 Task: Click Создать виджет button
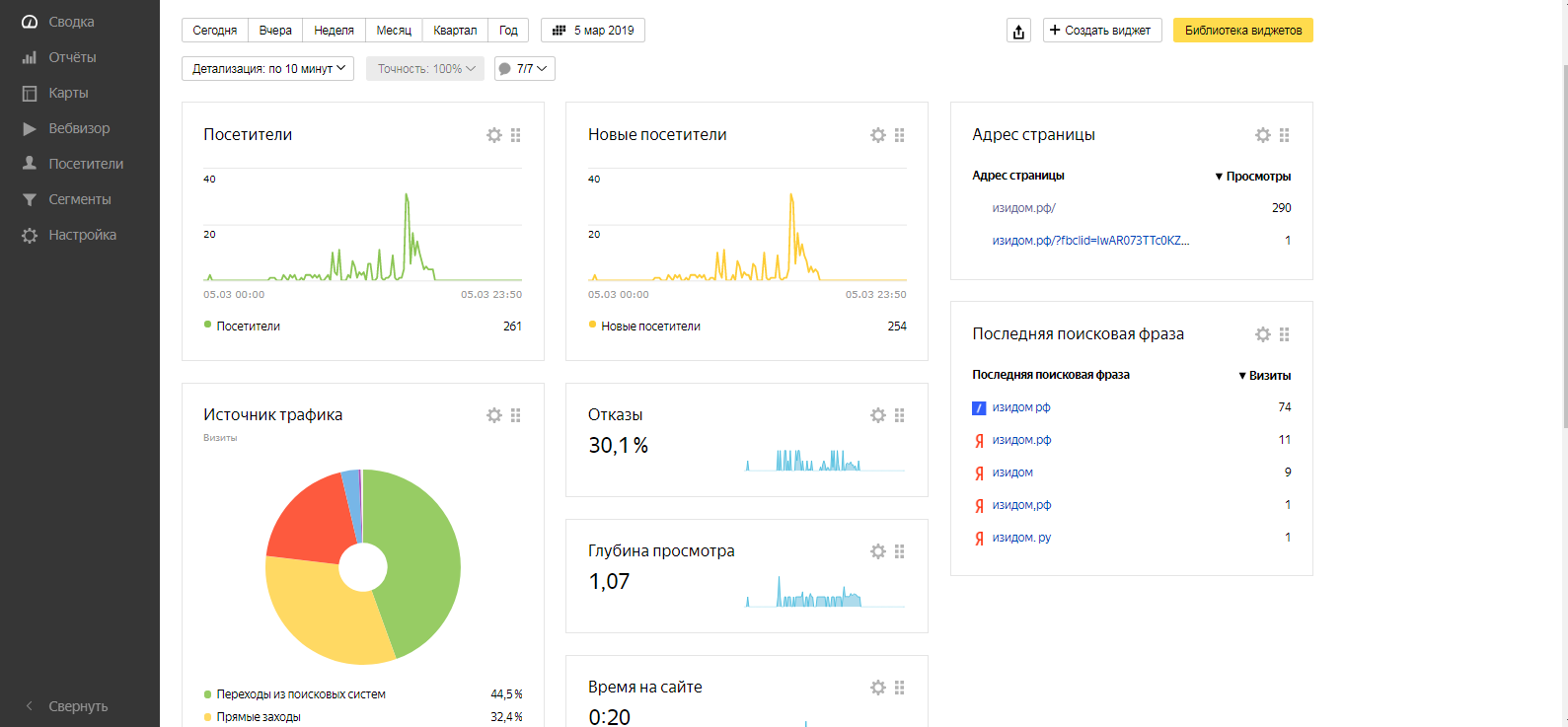pos(1101,31)
